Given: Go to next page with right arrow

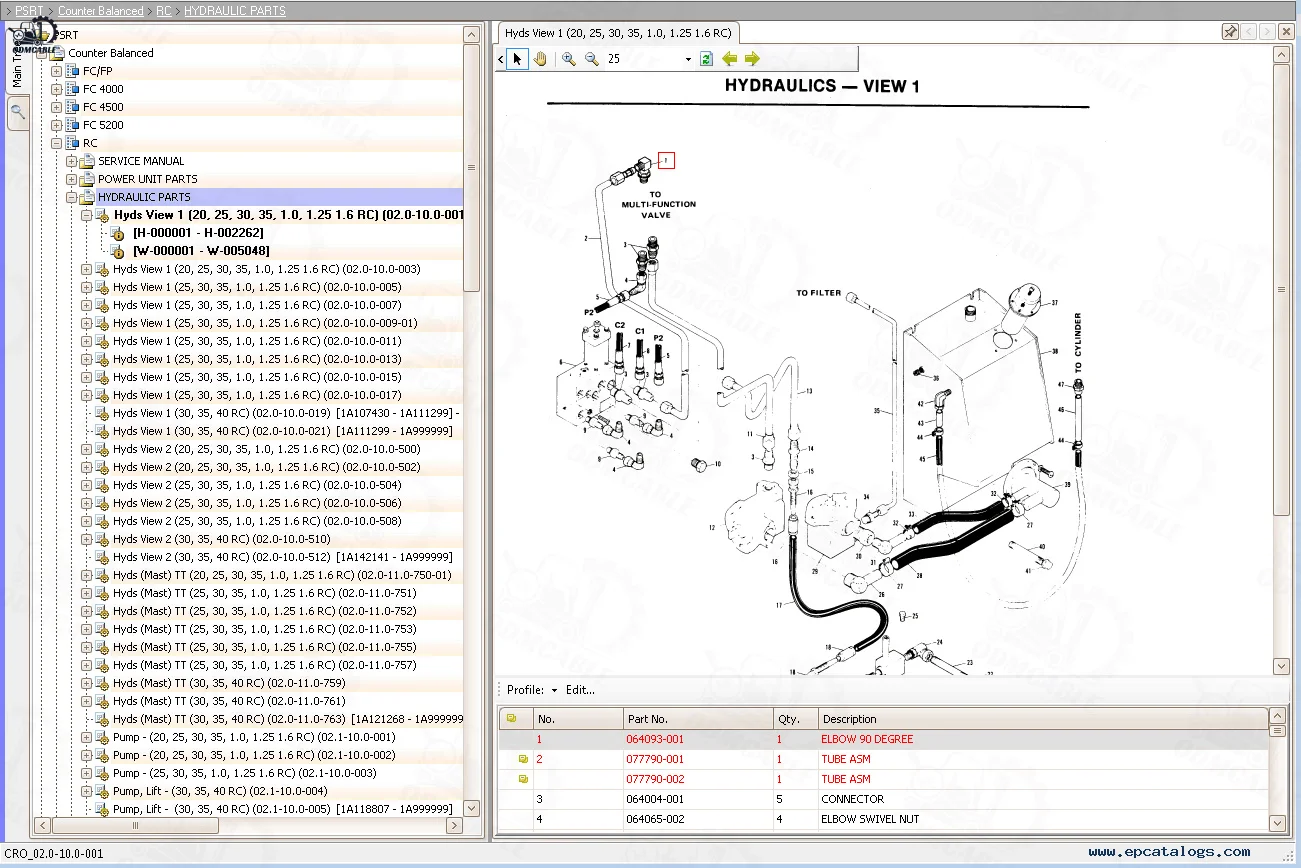Looking at the screenshot, I should pos(752,59).
